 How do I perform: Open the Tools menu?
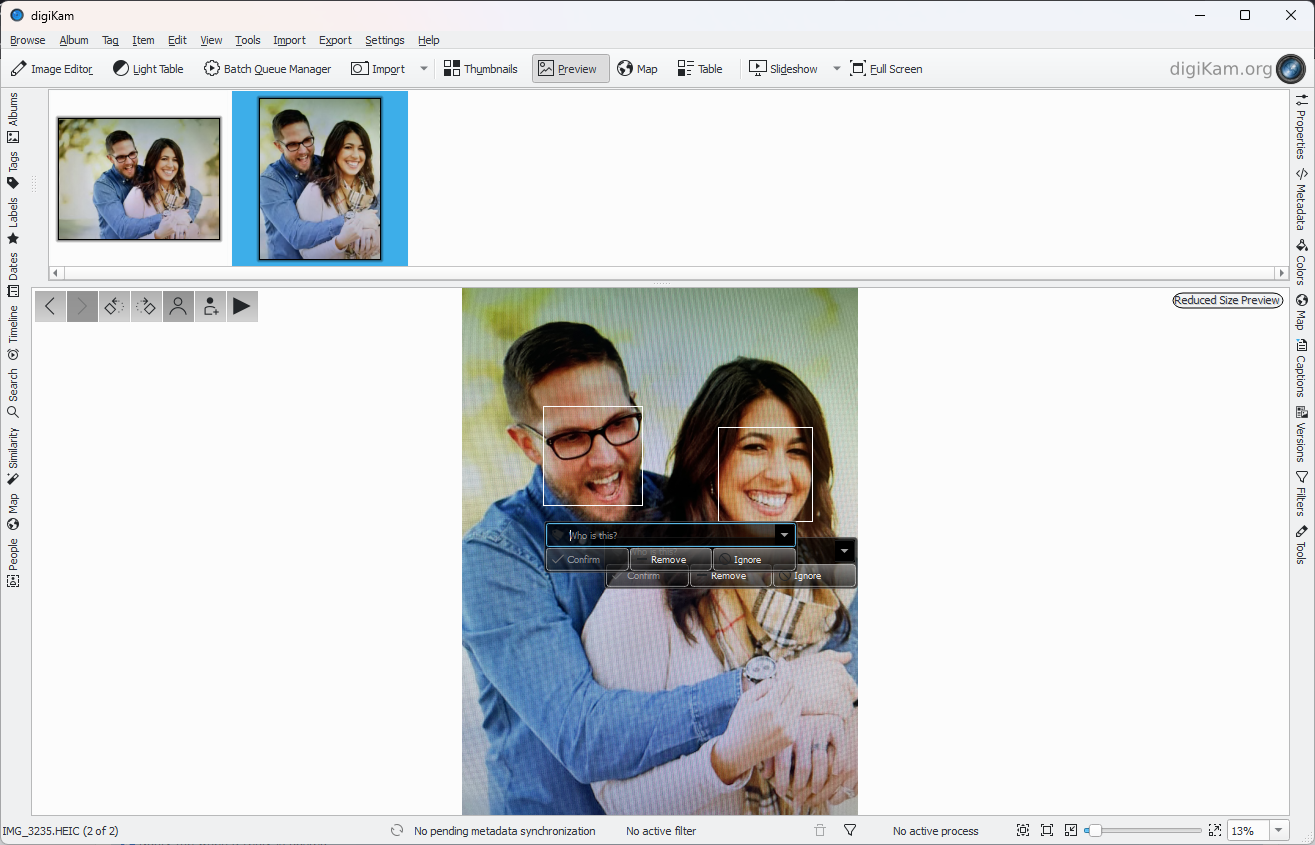tap(247, 40)
